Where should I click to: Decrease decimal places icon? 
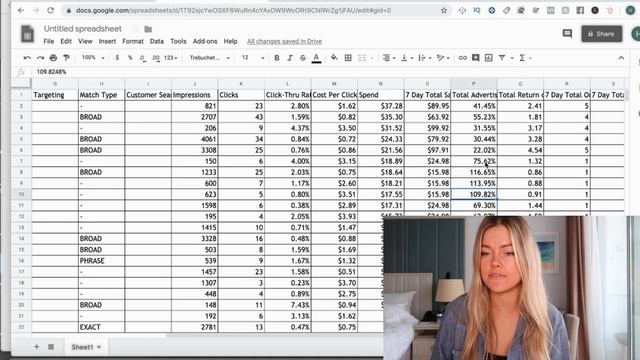point(142,58)
